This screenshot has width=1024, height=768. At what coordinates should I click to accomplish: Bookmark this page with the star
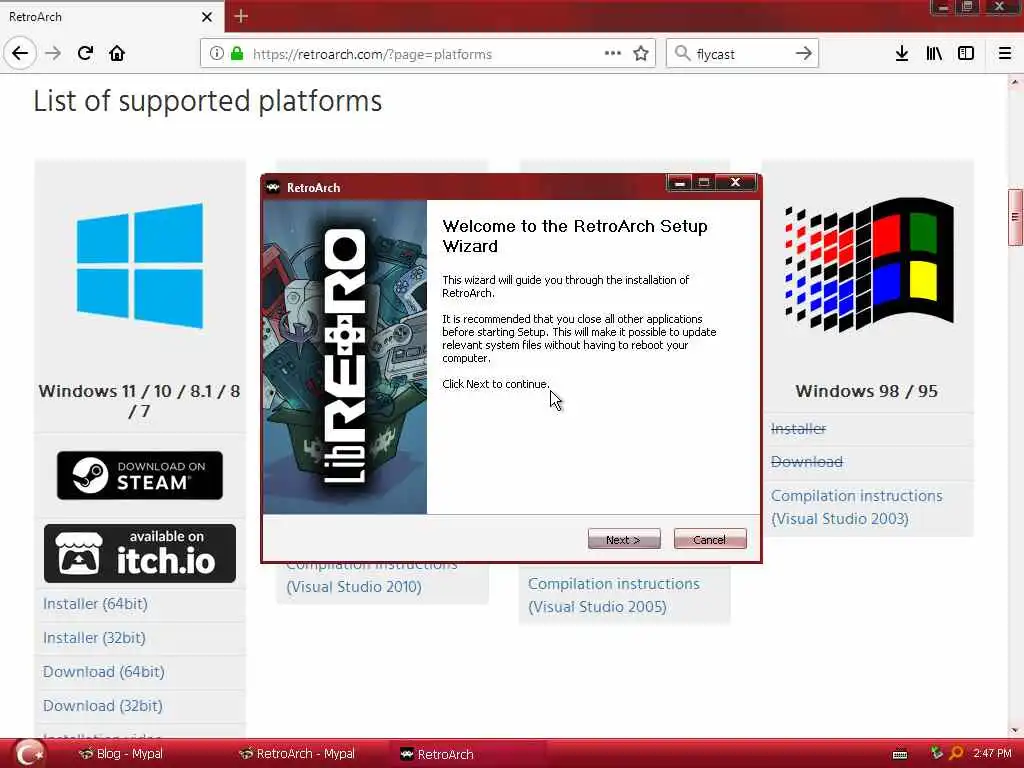641,53
